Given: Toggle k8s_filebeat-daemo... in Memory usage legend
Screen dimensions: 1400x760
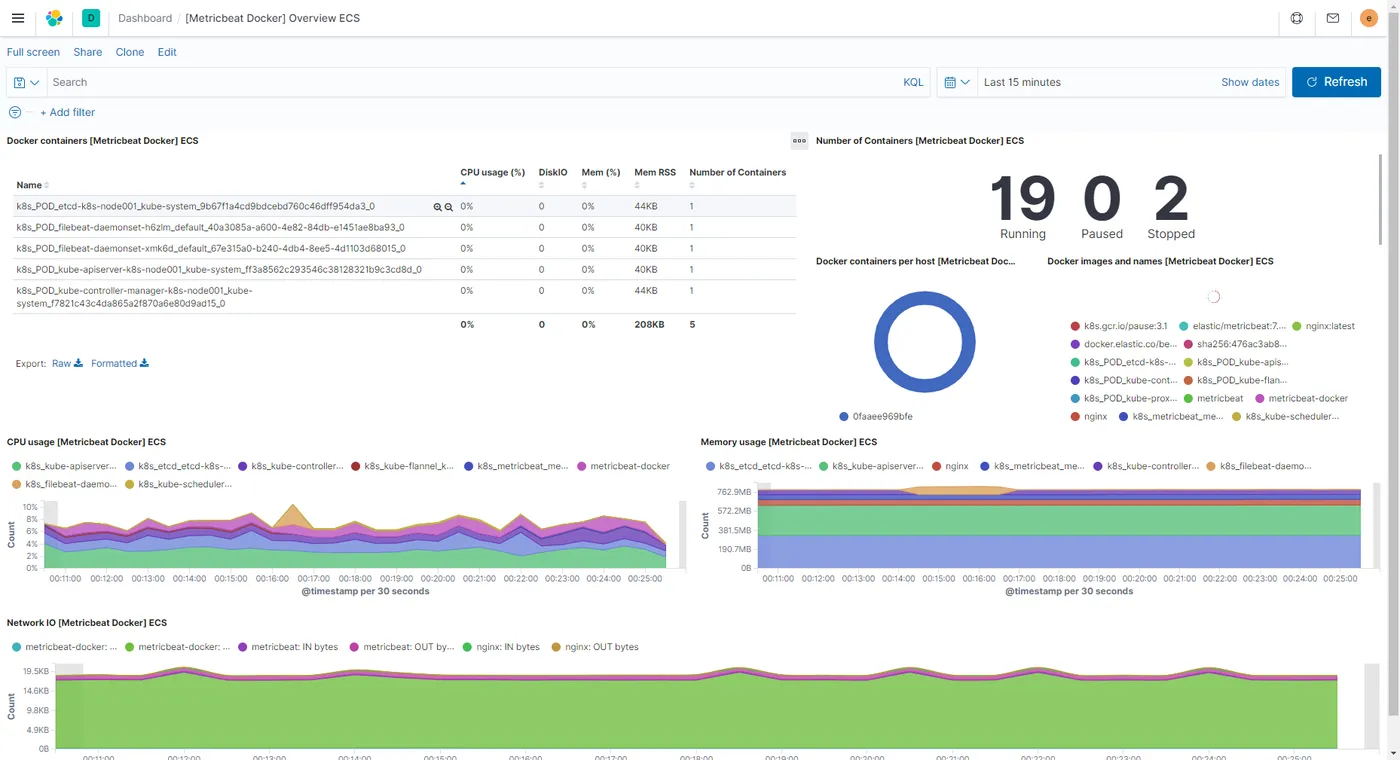Looking at the screenshot, I should tap(1258, 466).
